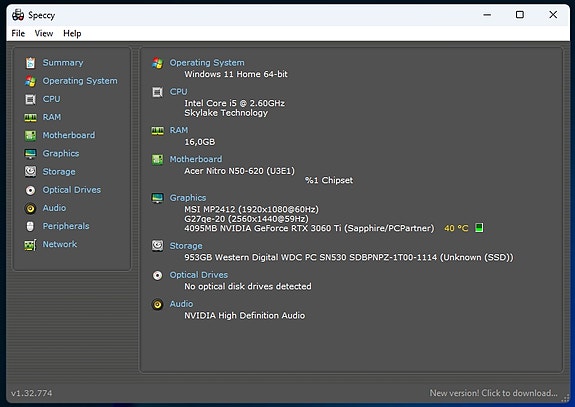Click the Peripherals mouse icon in sidebar

click(x=30, y=226)
